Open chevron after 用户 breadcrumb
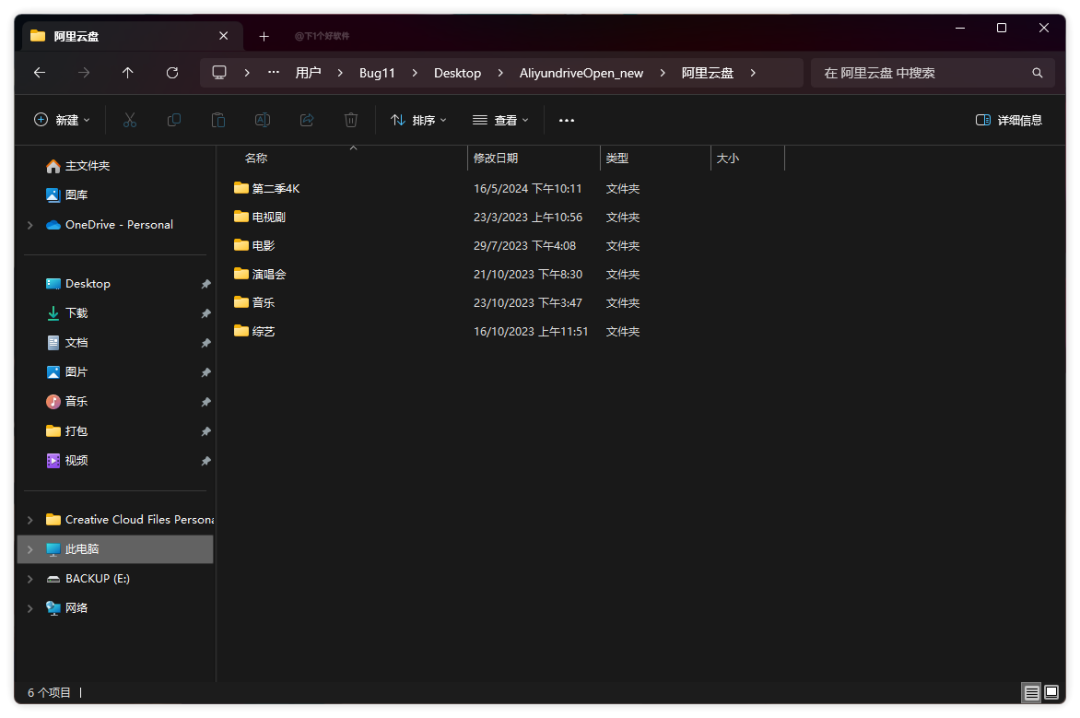Viewport: 1080px width, 718px height. [340, 72]
